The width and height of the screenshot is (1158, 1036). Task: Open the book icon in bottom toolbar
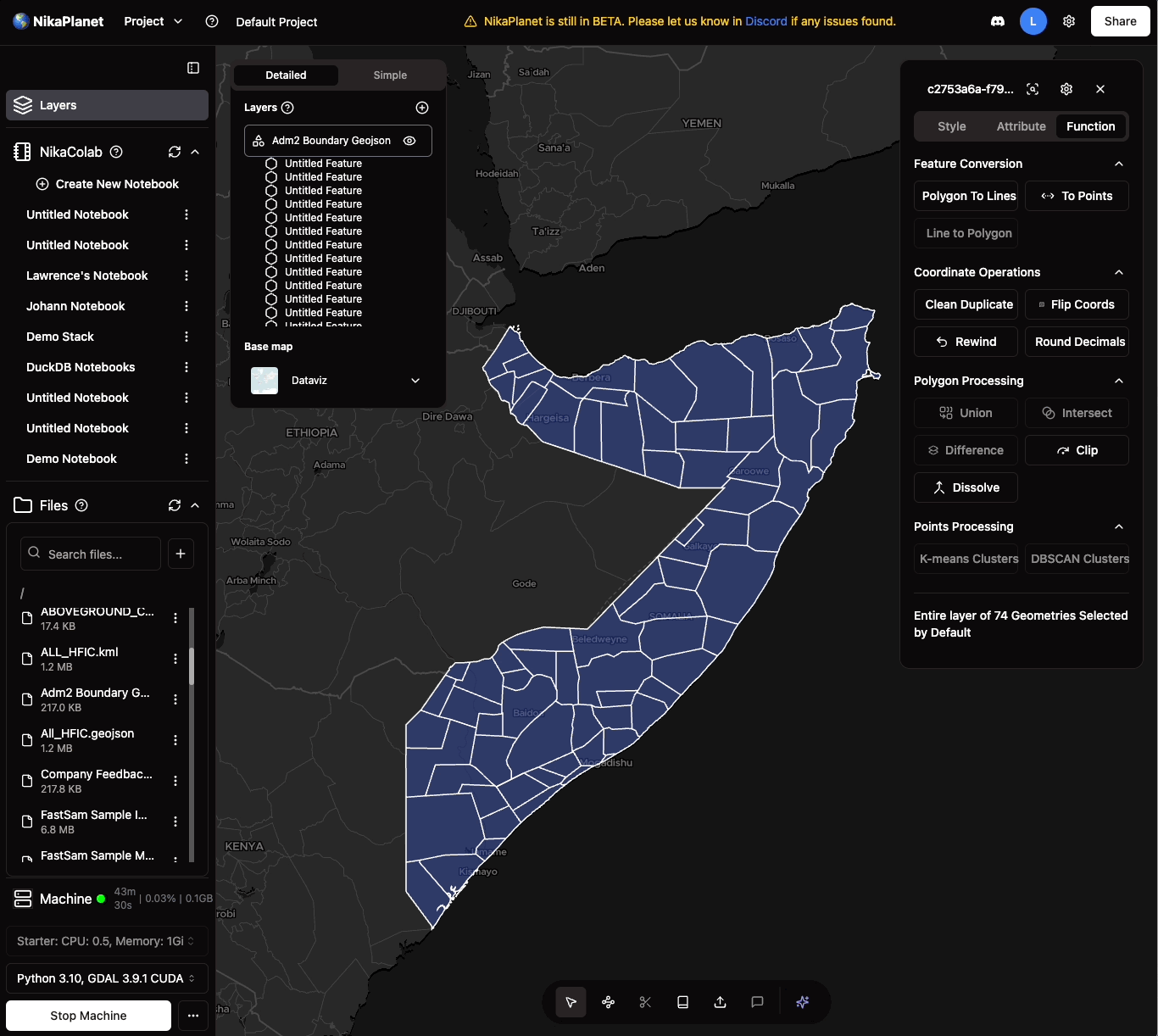[682, 1002]
